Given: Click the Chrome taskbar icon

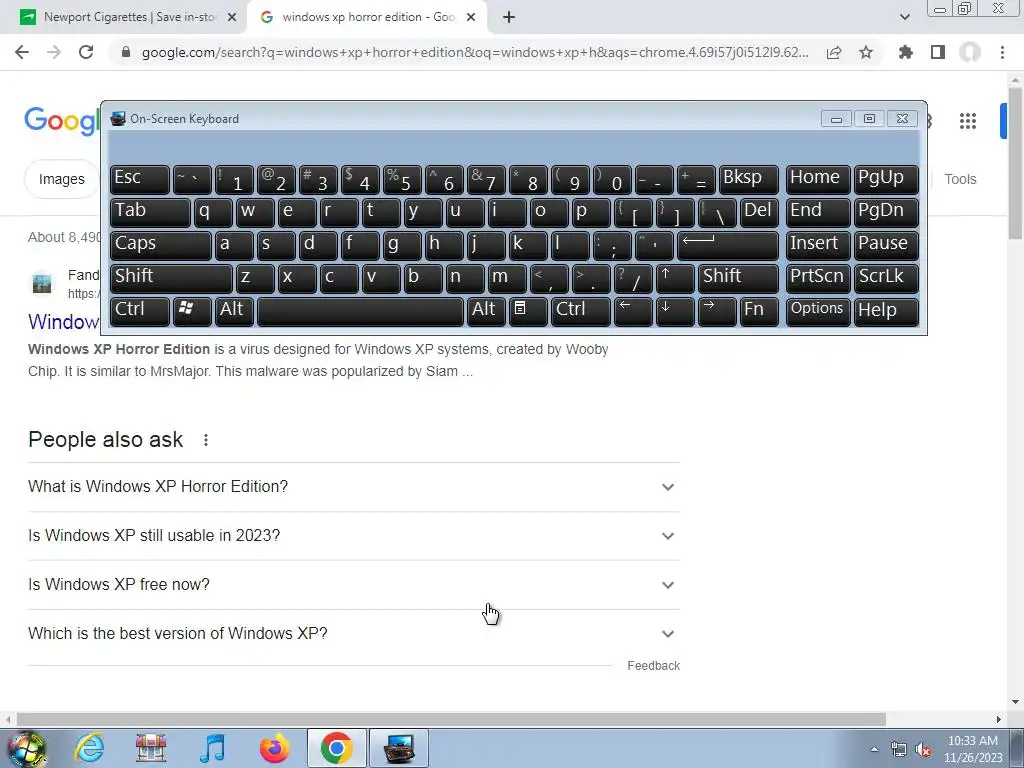Looking at the screenshot, I should coord(336,748).
